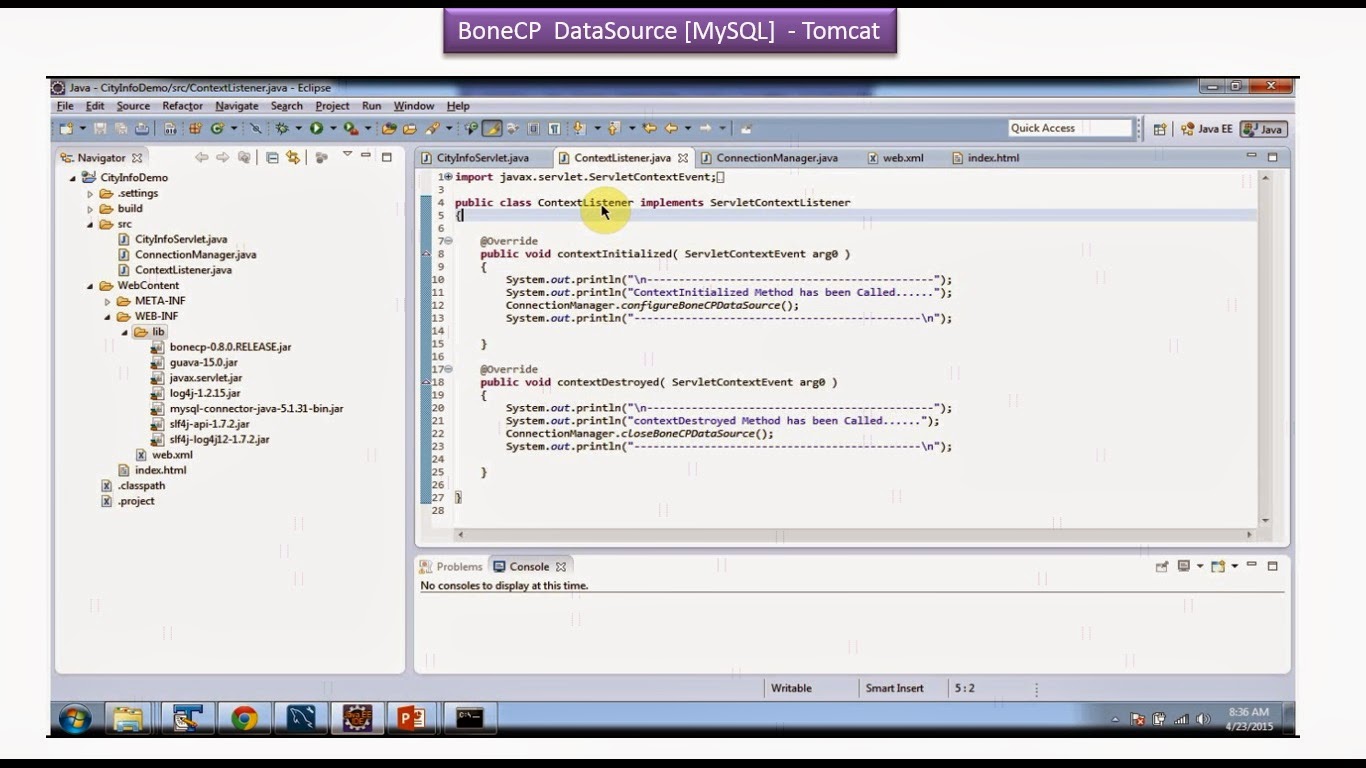Open the Source menu

pos(133,106)
